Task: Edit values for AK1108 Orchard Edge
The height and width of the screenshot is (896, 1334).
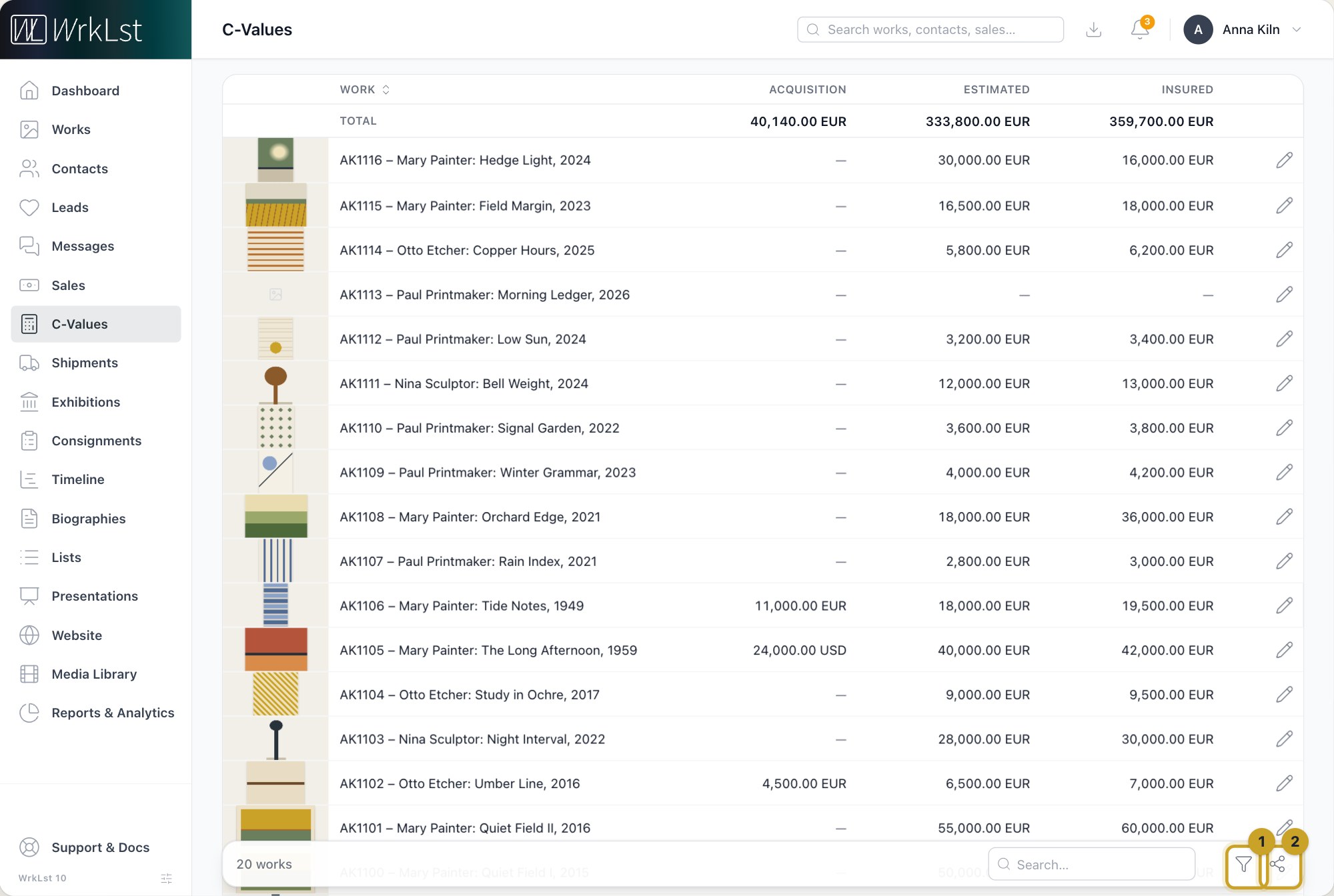Action: 1285,517
